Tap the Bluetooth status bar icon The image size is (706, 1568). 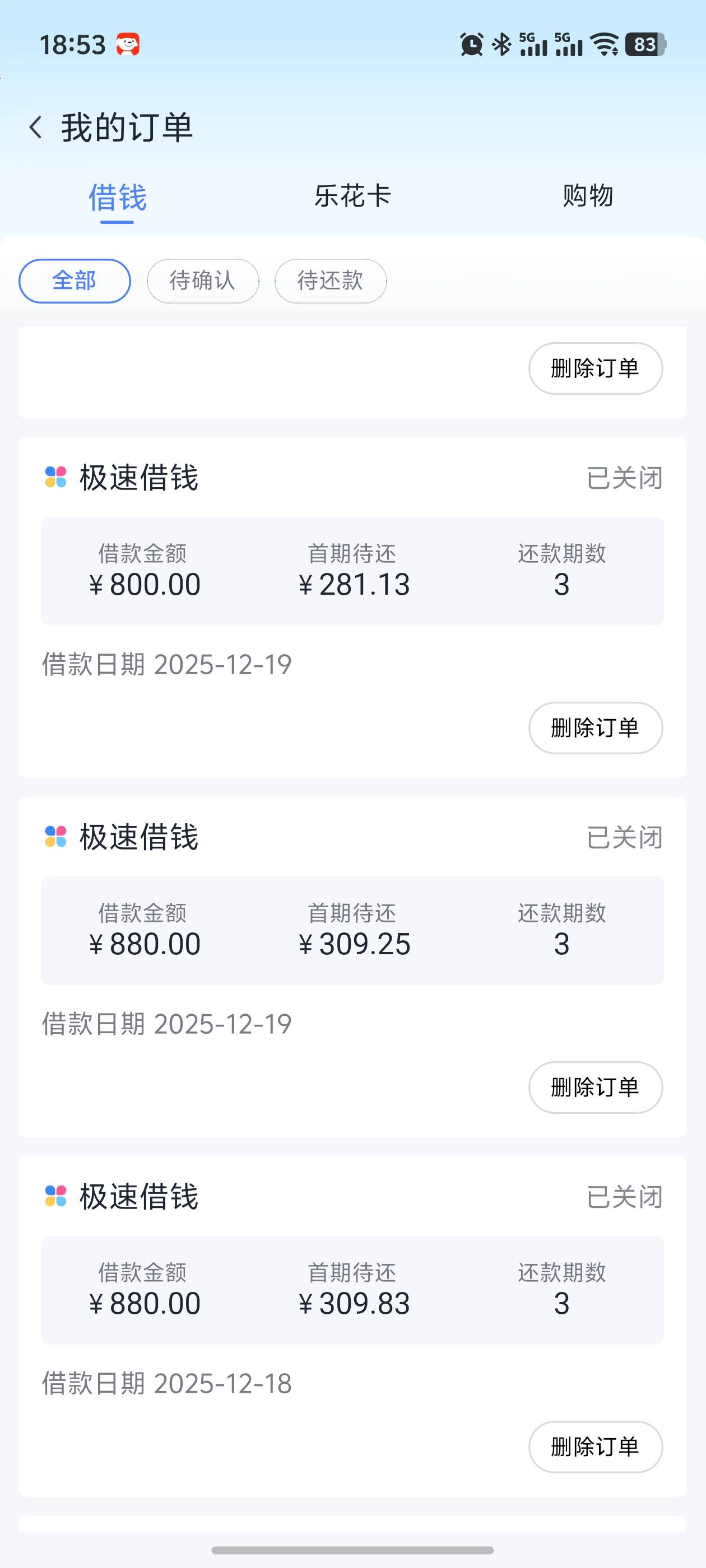point(502,44)
